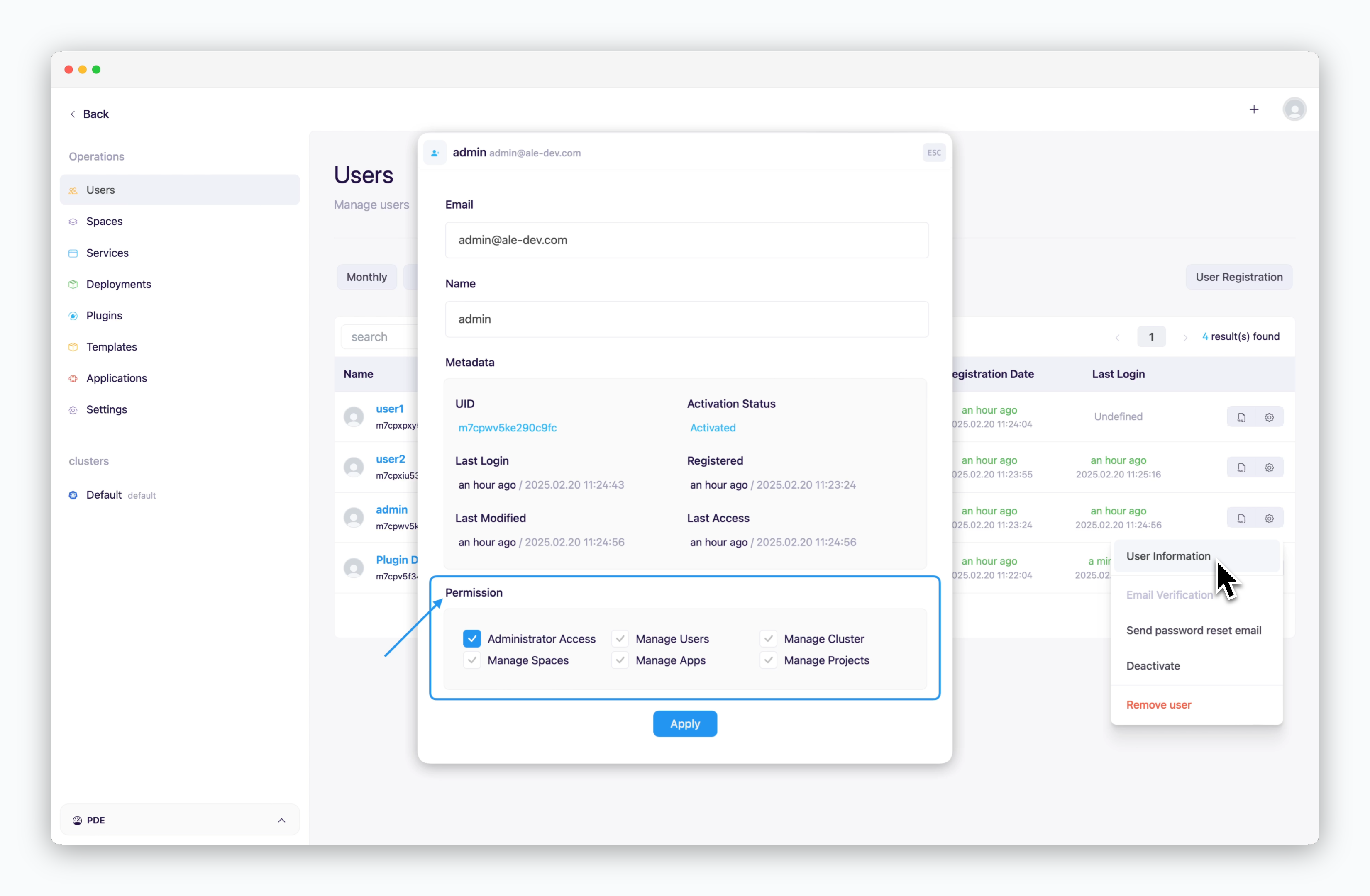Open Templates in the sidebar
The height and width of the screenshot is (896, 1370).
[180, 347]
